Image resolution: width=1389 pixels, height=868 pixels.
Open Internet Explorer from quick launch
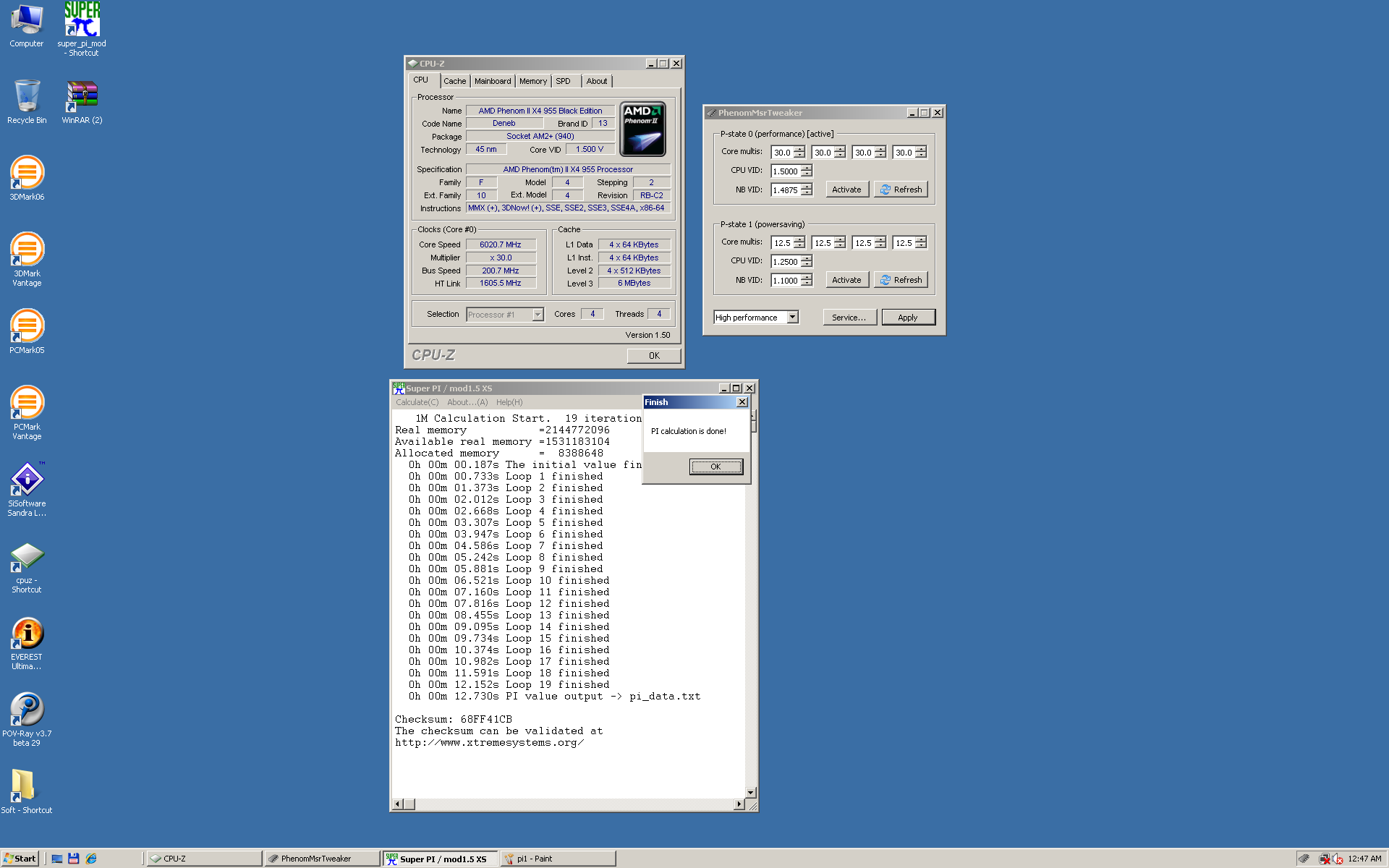[90, 859]
